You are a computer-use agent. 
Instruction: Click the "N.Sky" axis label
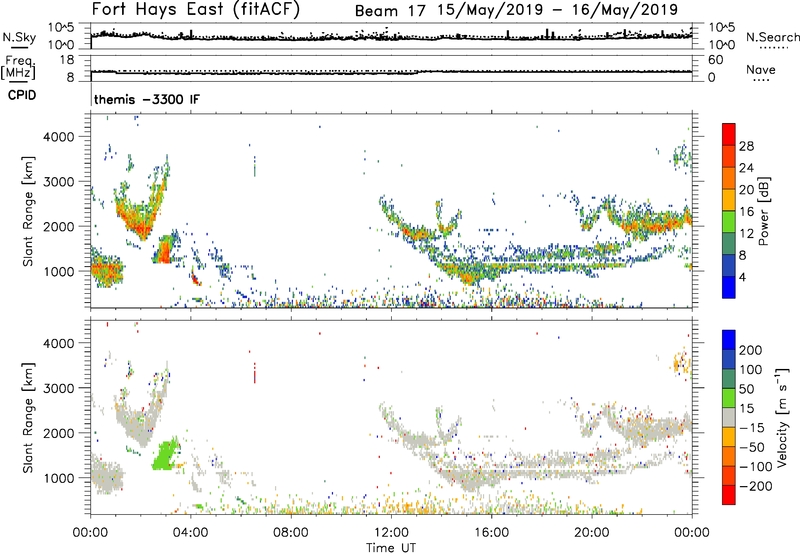pyautogui.click(x=19, y=37)
